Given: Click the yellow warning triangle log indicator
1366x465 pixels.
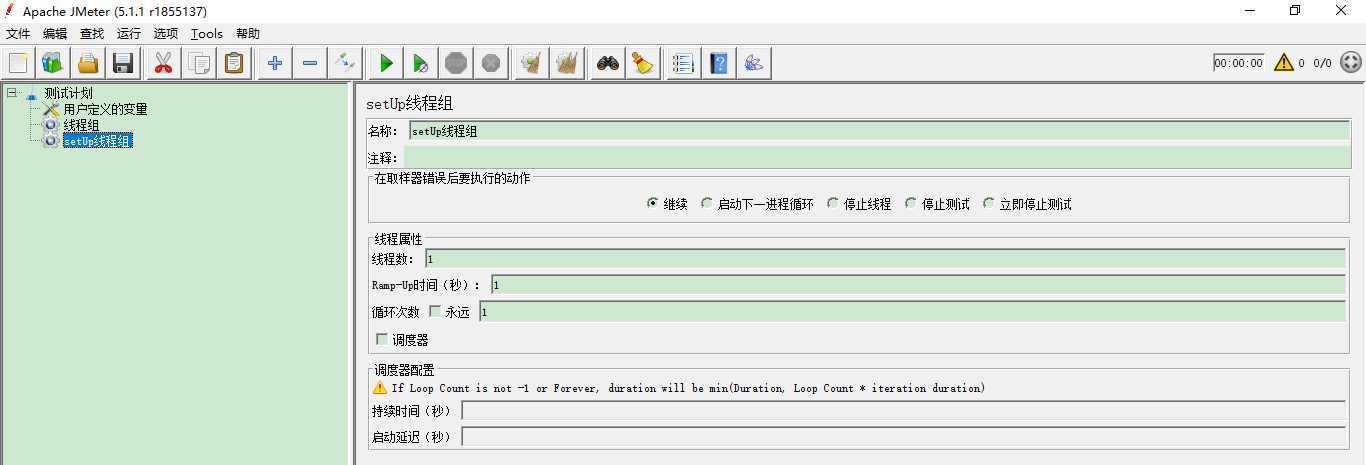Looking at the screenshot, I should (x=1284, y=63).
